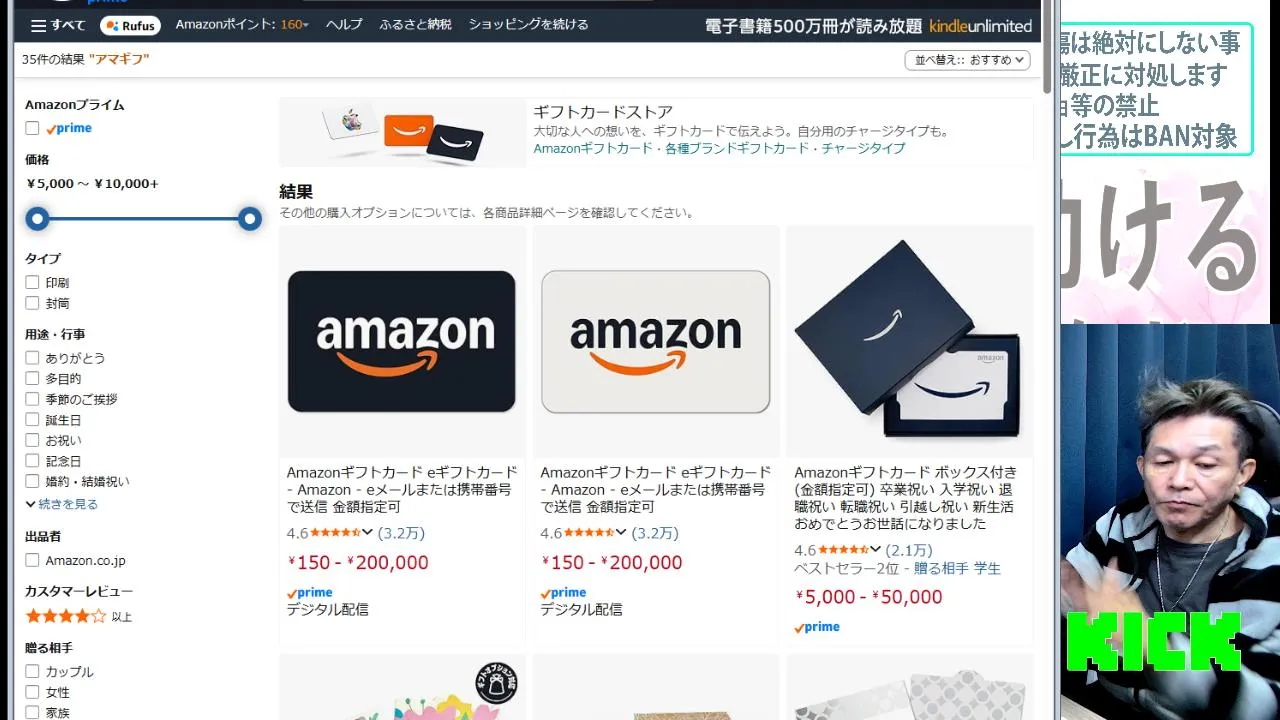This screenshot has height=720, width=1280.
Task: Click the gift card store banner image
Action: (x=402, y=132)
